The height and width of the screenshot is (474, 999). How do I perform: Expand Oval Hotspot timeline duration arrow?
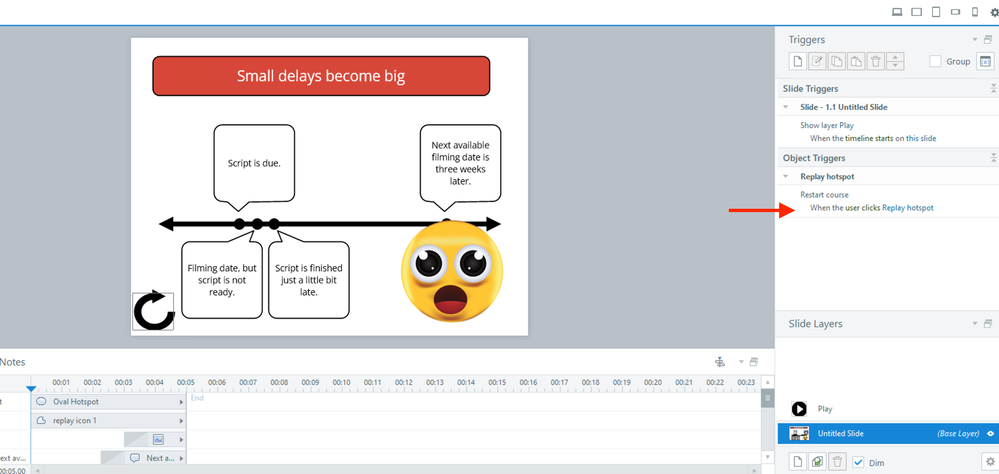click(x=182, y=402)
